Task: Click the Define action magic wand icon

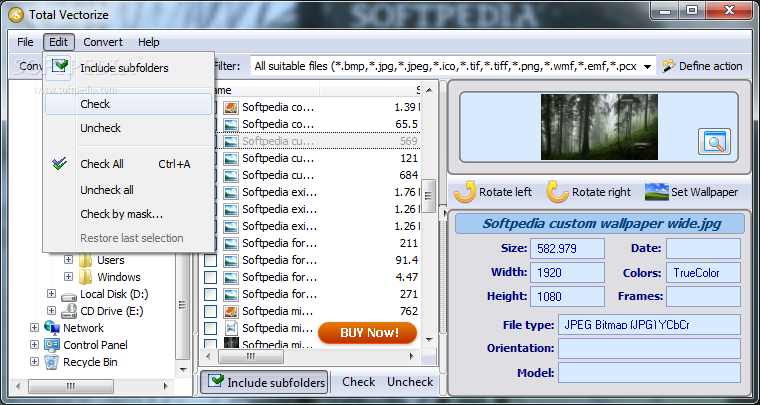Action: [x=669, y=66]
